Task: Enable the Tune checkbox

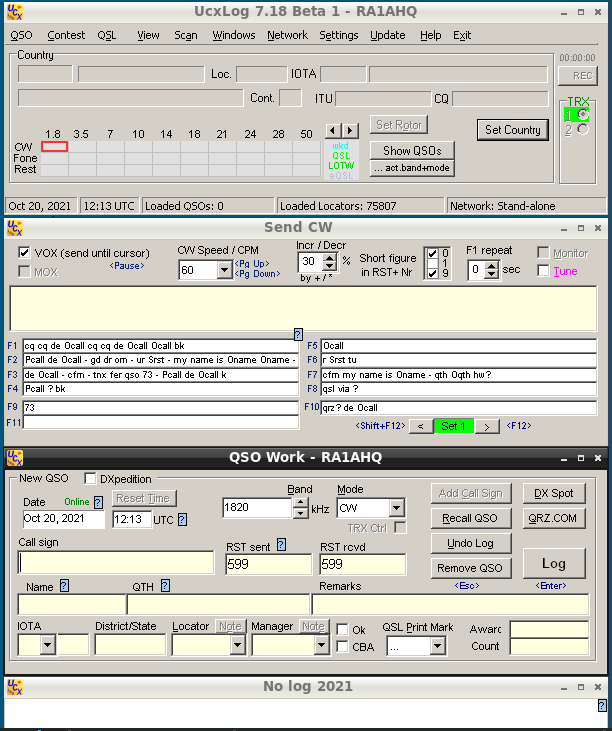Action: (543, 270)
